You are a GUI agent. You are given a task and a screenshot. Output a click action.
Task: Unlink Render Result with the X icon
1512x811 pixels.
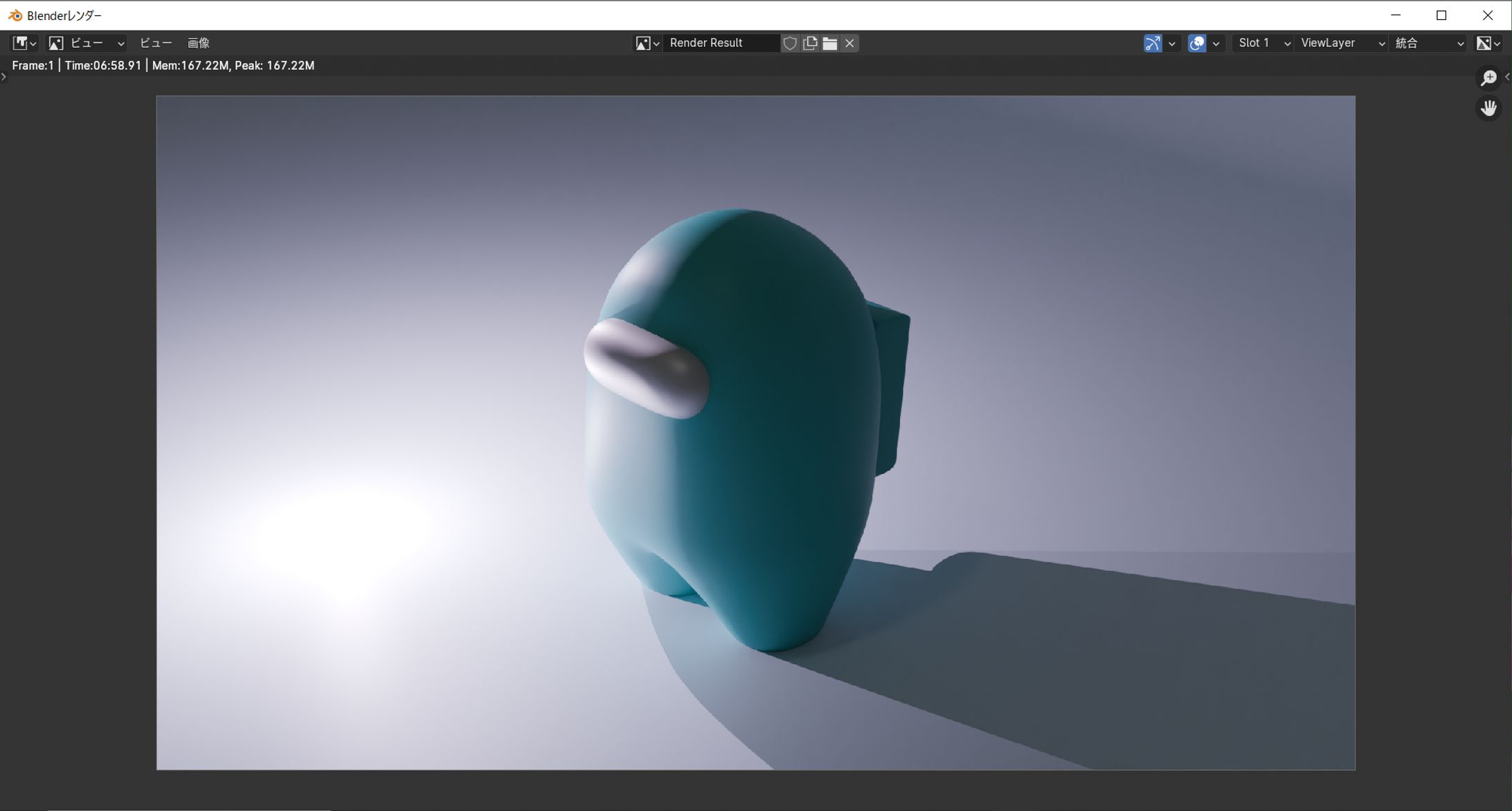click(x=849, y=43)
